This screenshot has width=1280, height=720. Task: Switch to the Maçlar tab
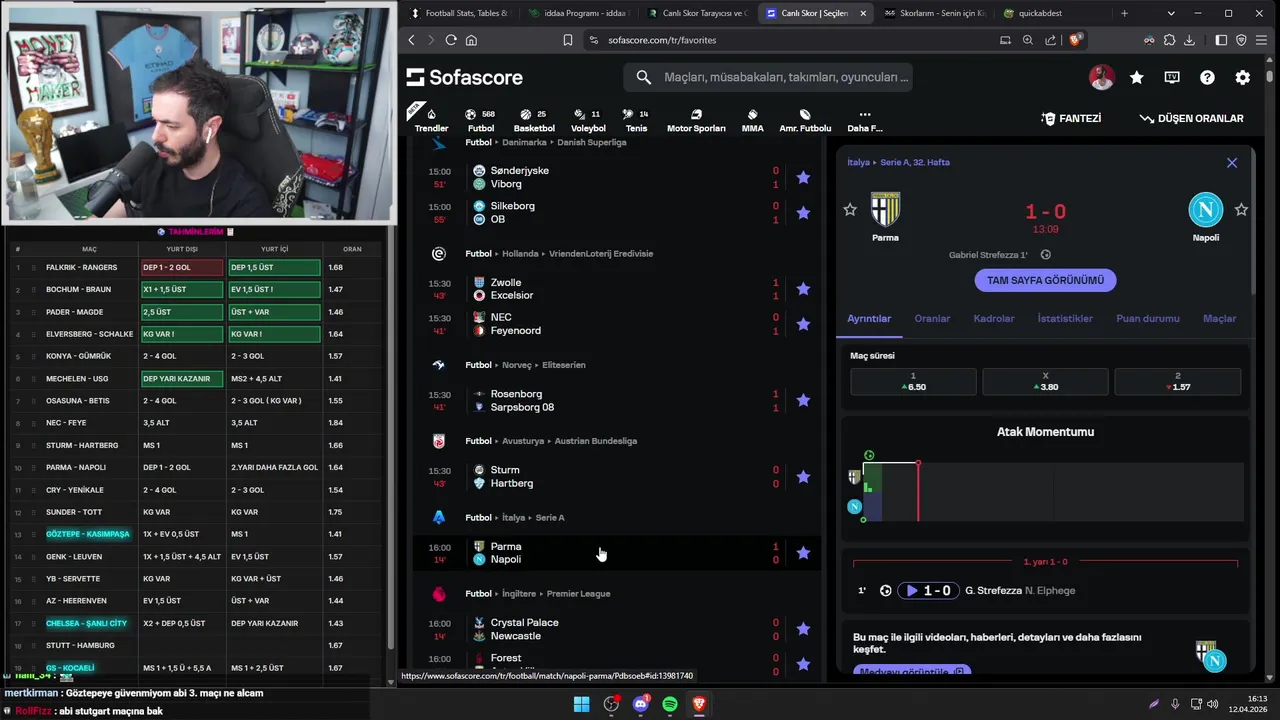pyautogui.click(x=1219, y=319)
